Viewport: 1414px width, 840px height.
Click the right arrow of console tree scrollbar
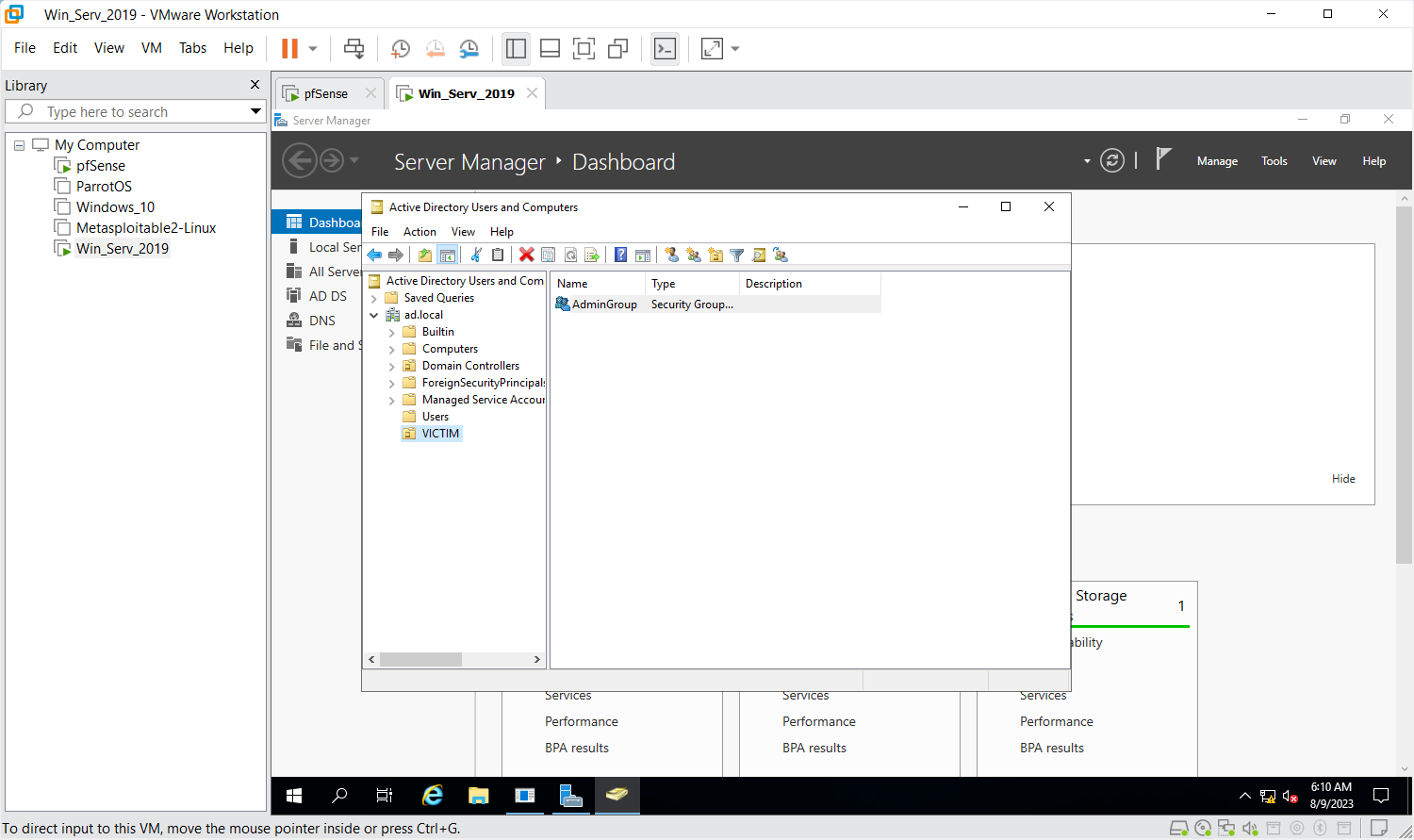click(537, 660)
